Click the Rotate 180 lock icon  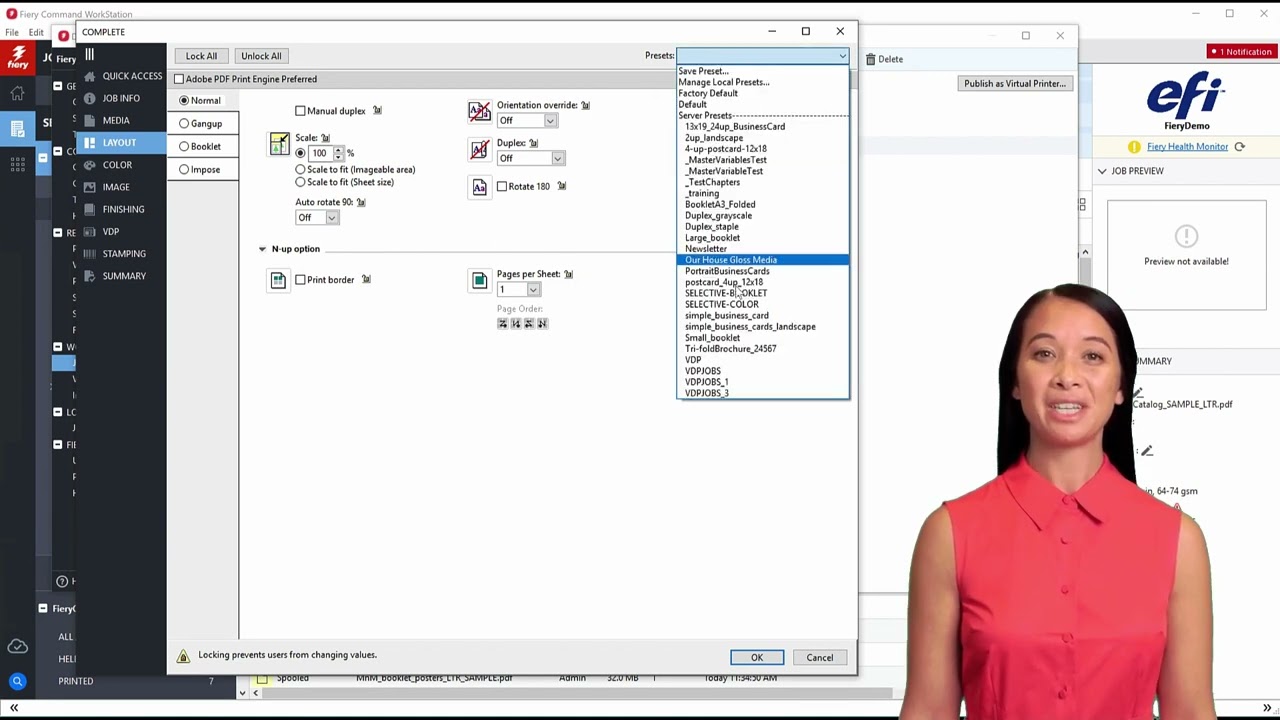click(562, 186)
